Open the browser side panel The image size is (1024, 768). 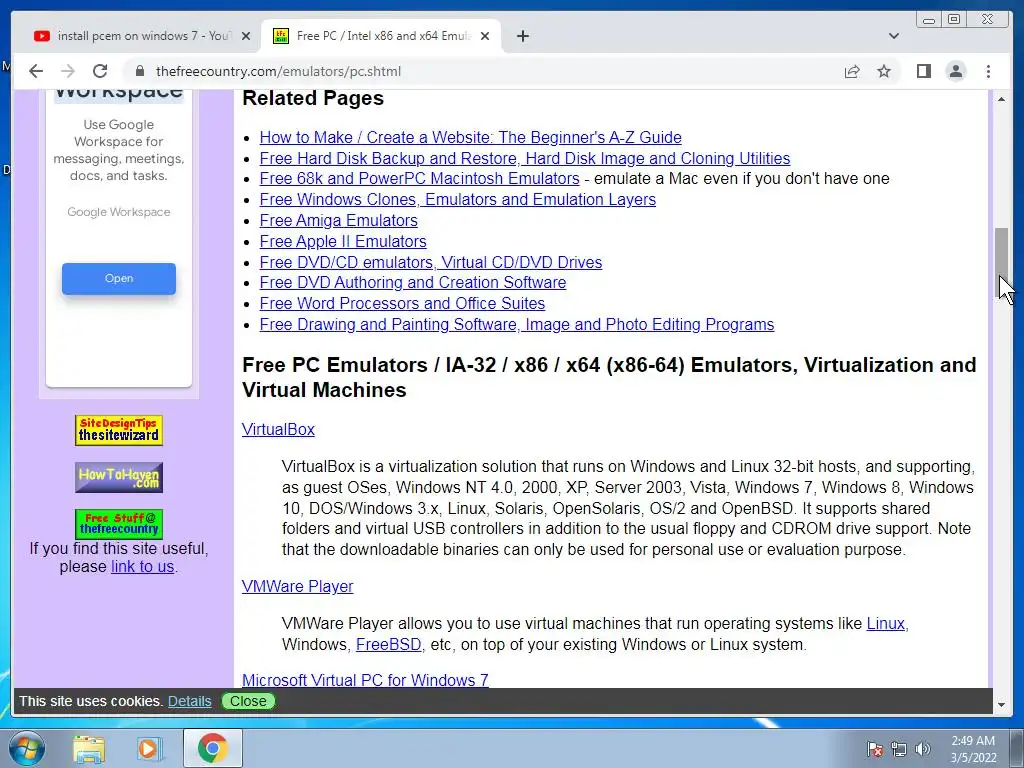pyautogui.click(x=923, y=71)
